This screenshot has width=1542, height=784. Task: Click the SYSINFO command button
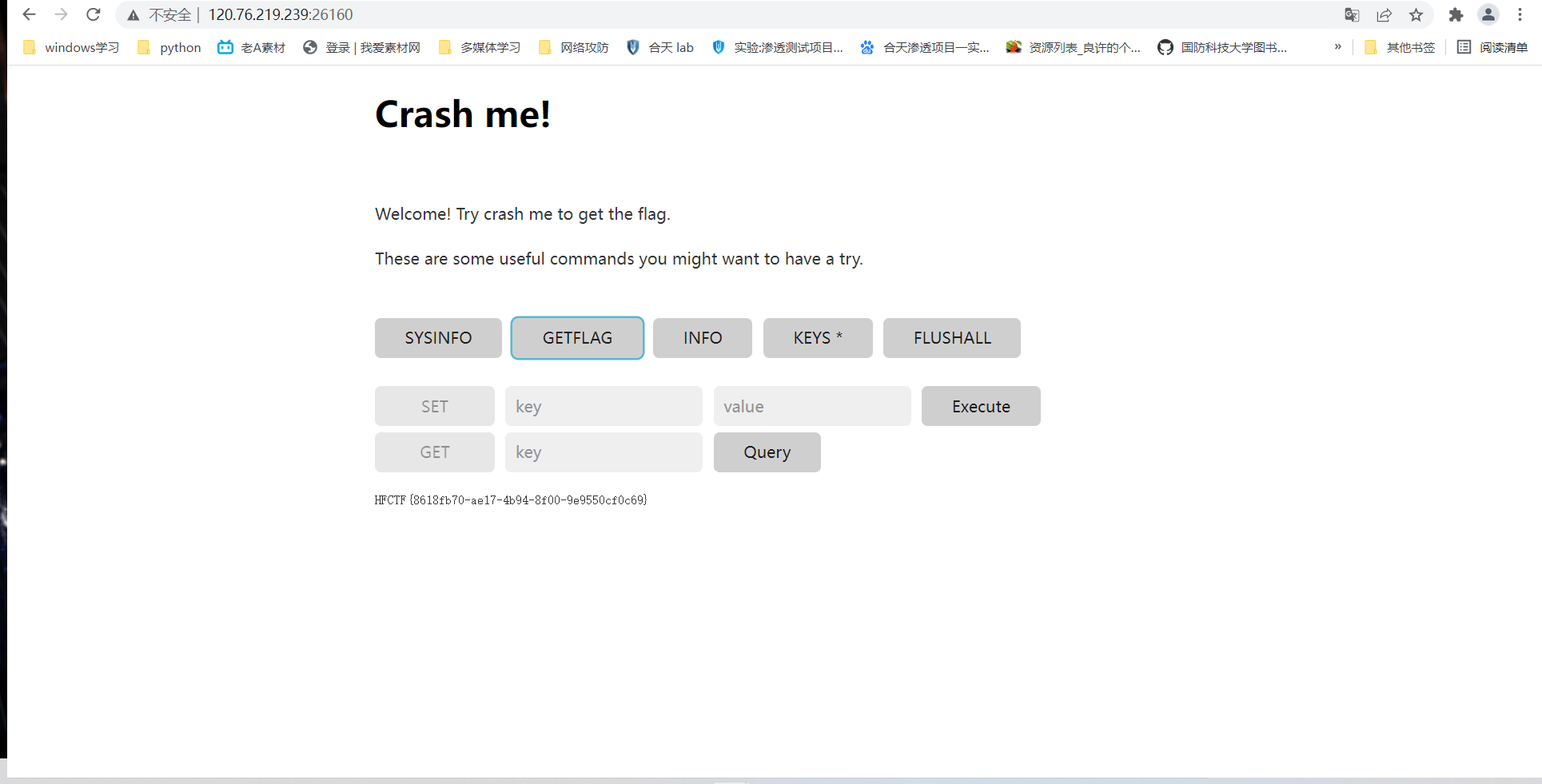pos(438,338)
